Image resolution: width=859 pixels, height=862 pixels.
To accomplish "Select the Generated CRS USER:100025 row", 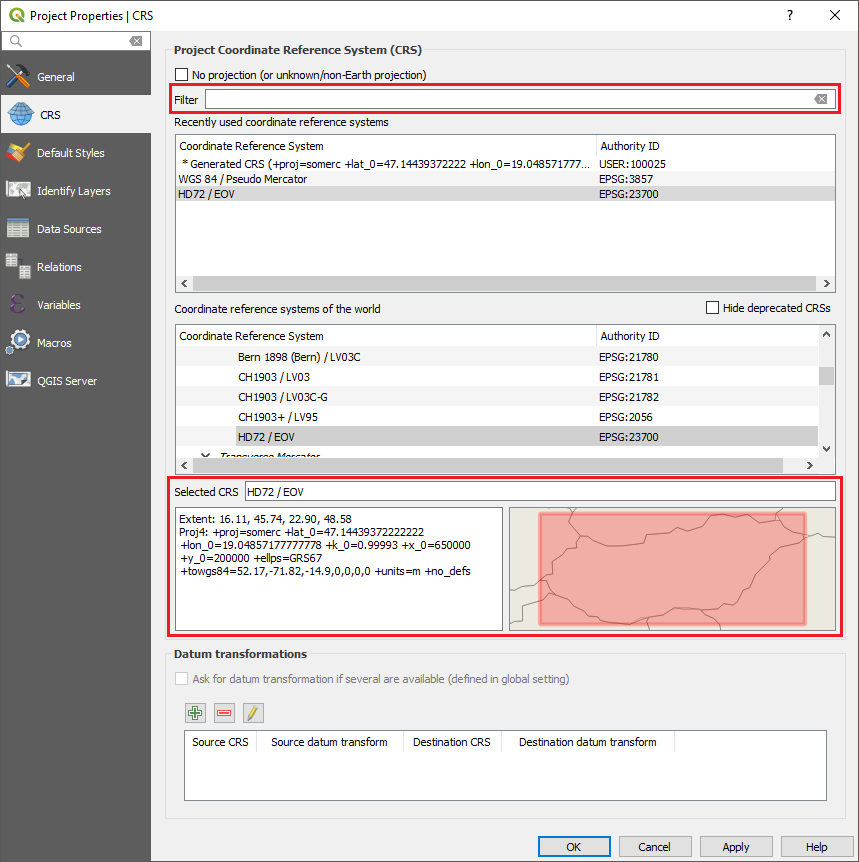I will pos(505,164).
